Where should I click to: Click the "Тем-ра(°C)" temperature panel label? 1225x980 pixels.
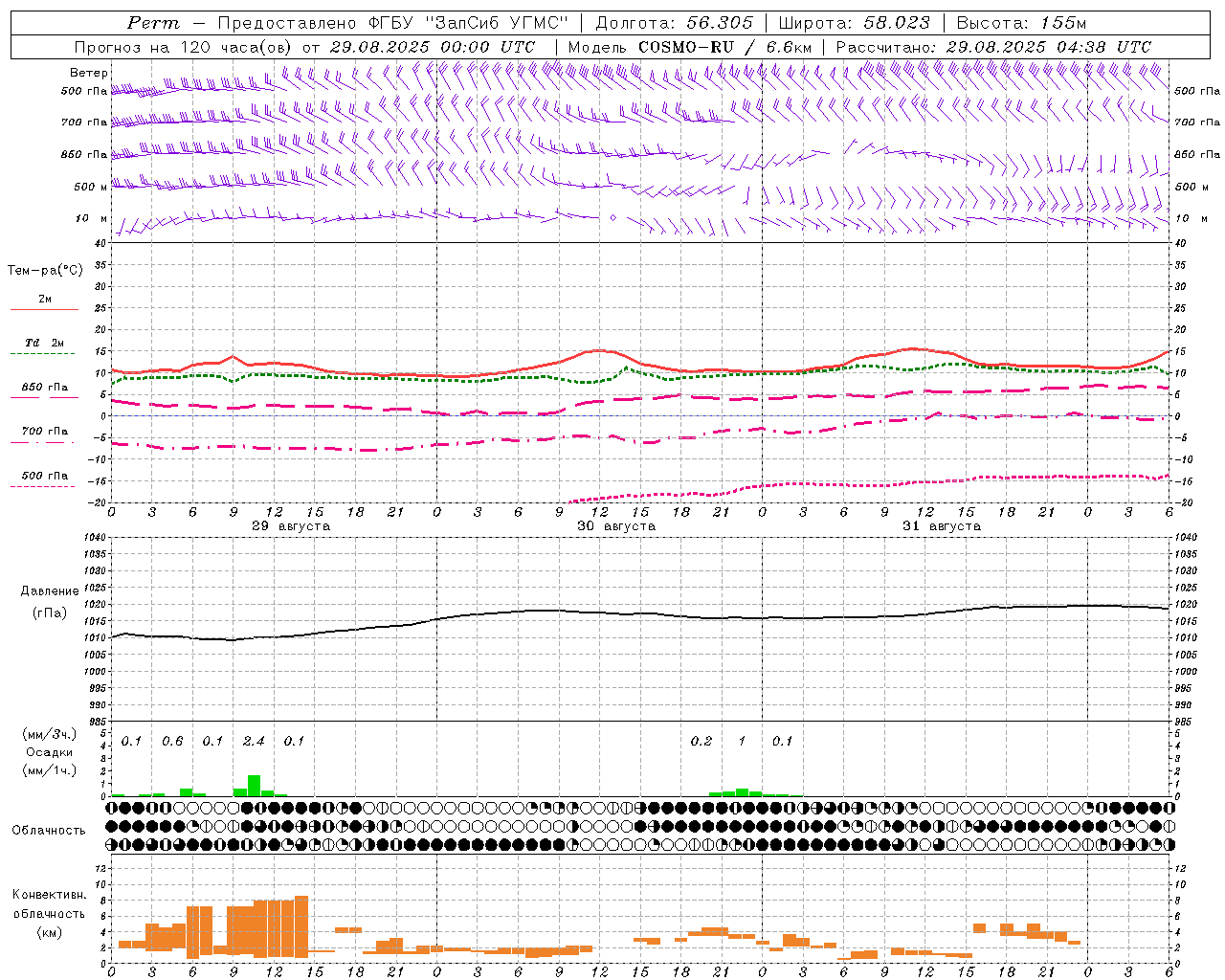pos(45,271)
